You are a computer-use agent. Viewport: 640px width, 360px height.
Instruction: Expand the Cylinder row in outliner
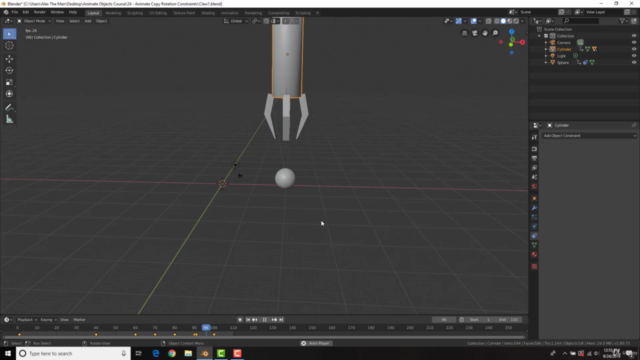pos(546,49)
